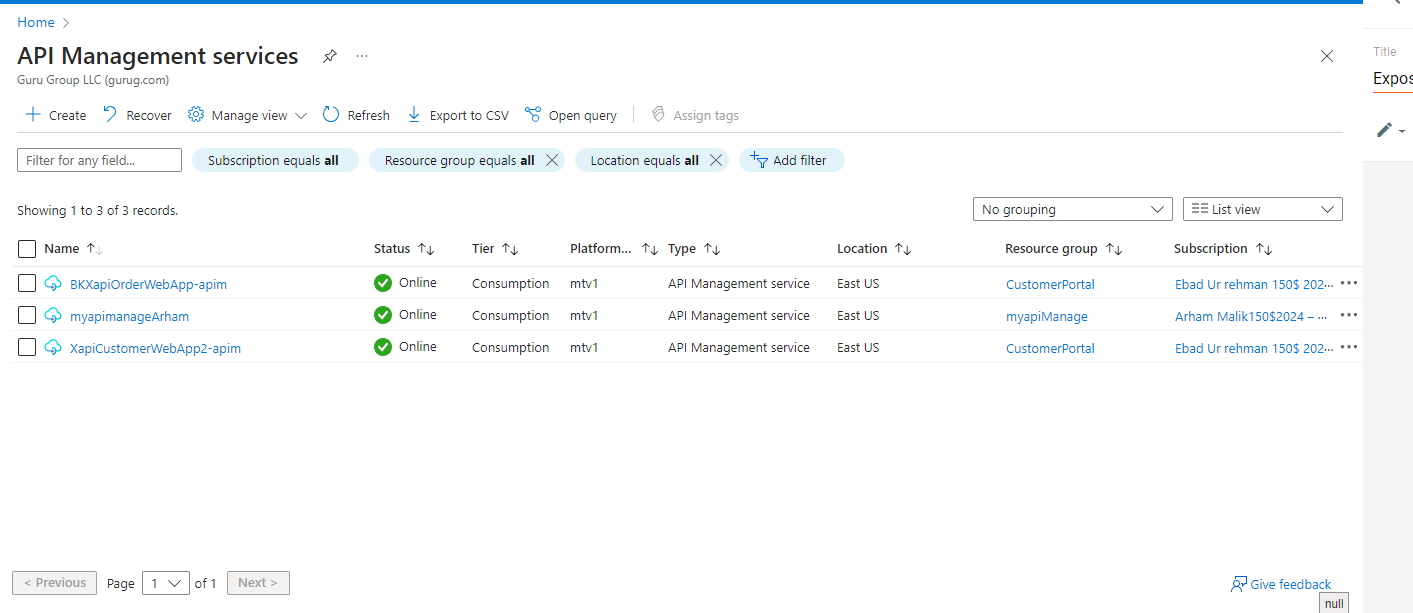Open the more options ellipsis beside title
The height and width of the screenshot is (613, 1413).
coord(362,56)
